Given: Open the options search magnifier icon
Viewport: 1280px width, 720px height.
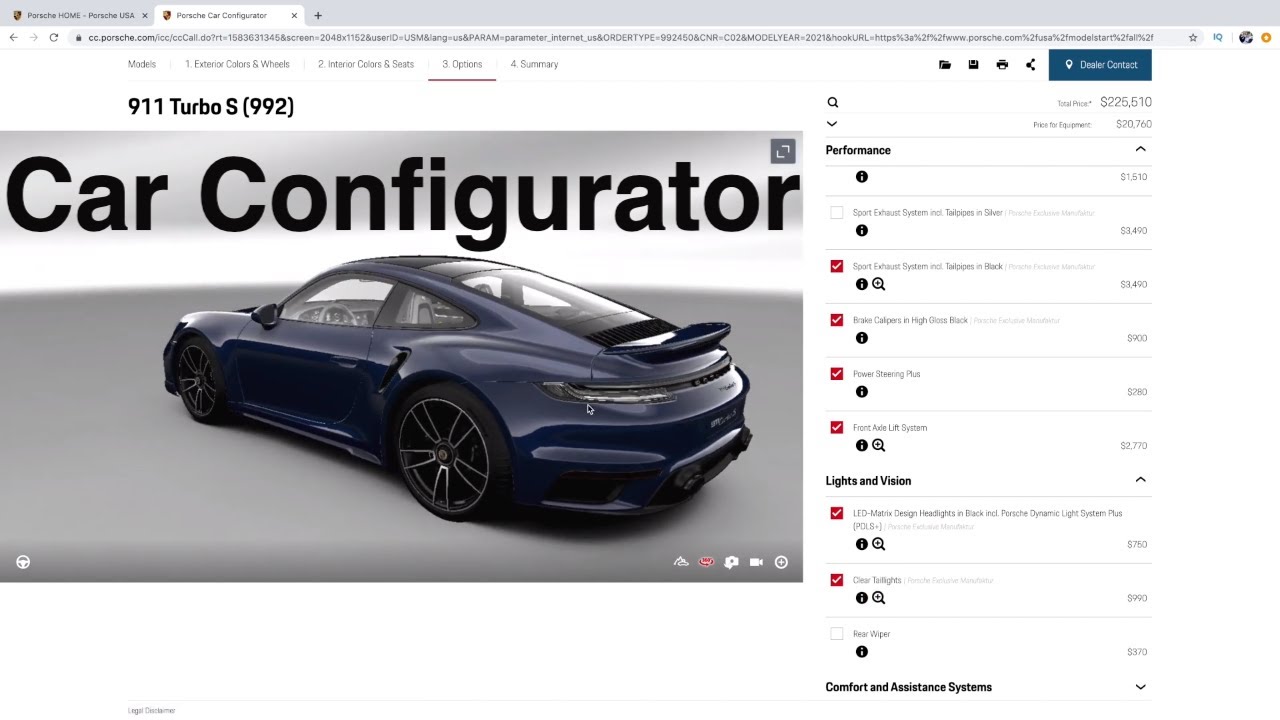Looking at the screenshot, I should 832,102.
